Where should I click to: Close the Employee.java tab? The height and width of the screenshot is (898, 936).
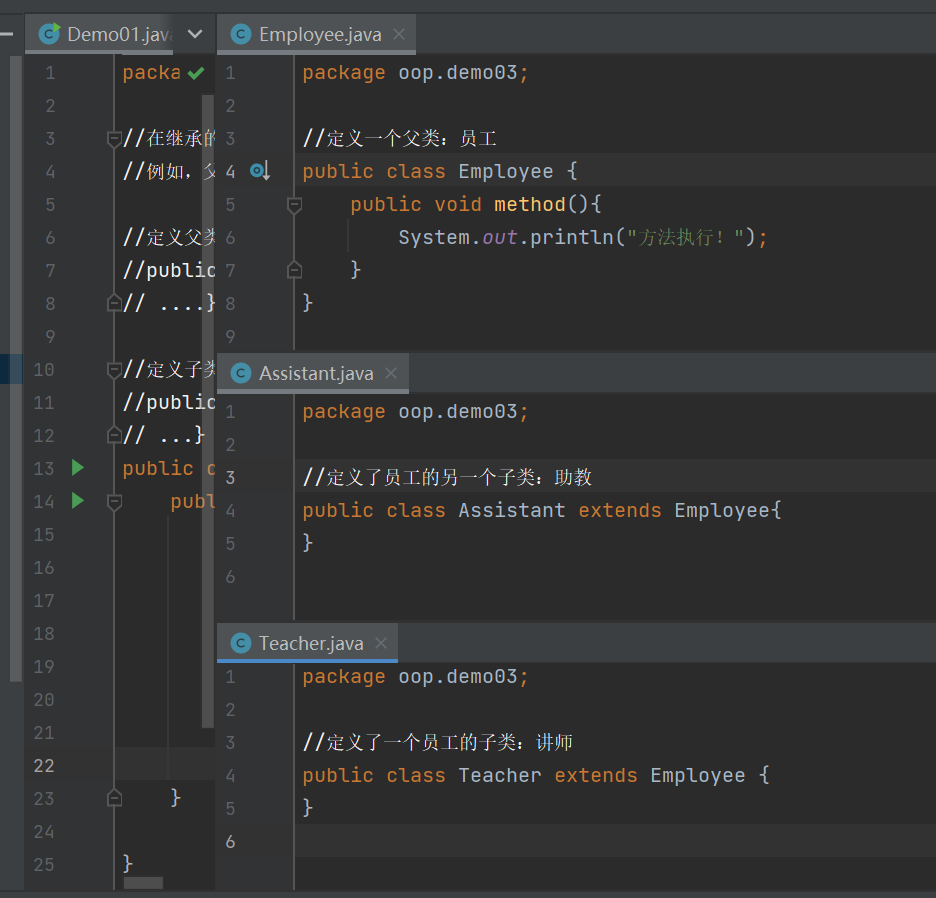pos(399,35)
